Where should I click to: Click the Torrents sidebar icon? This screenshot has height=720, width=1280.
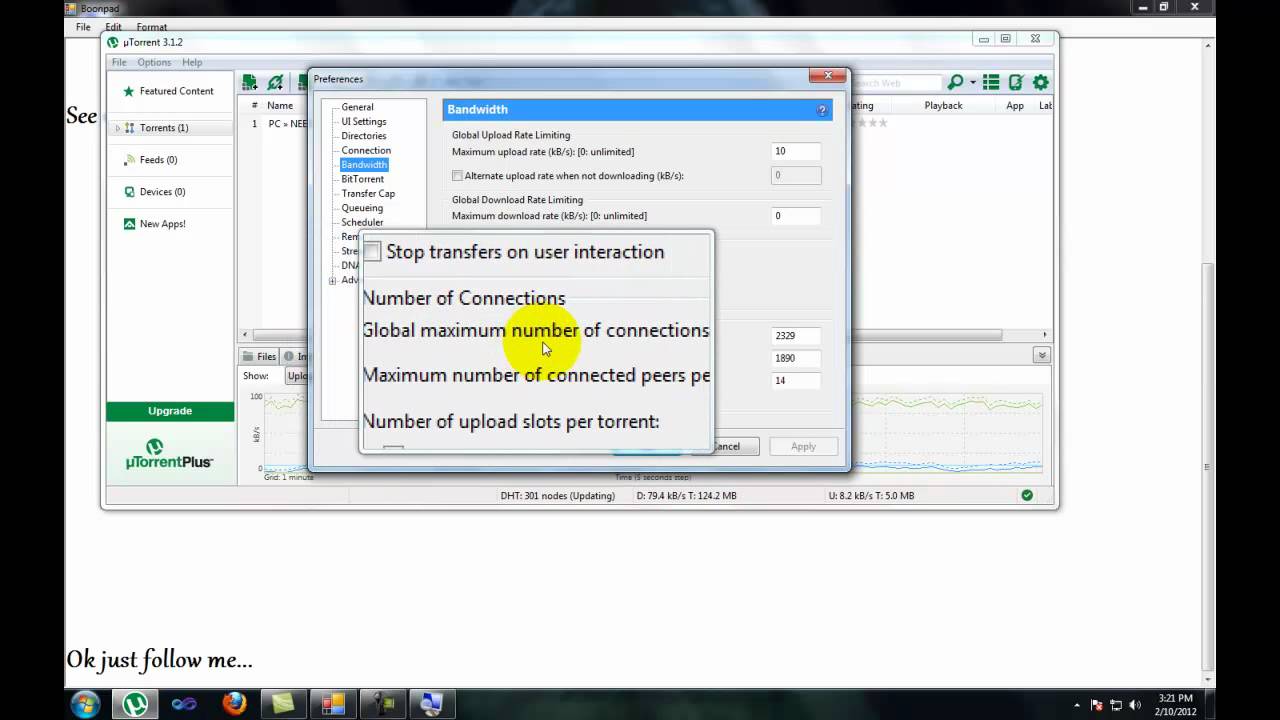point(129,128)
